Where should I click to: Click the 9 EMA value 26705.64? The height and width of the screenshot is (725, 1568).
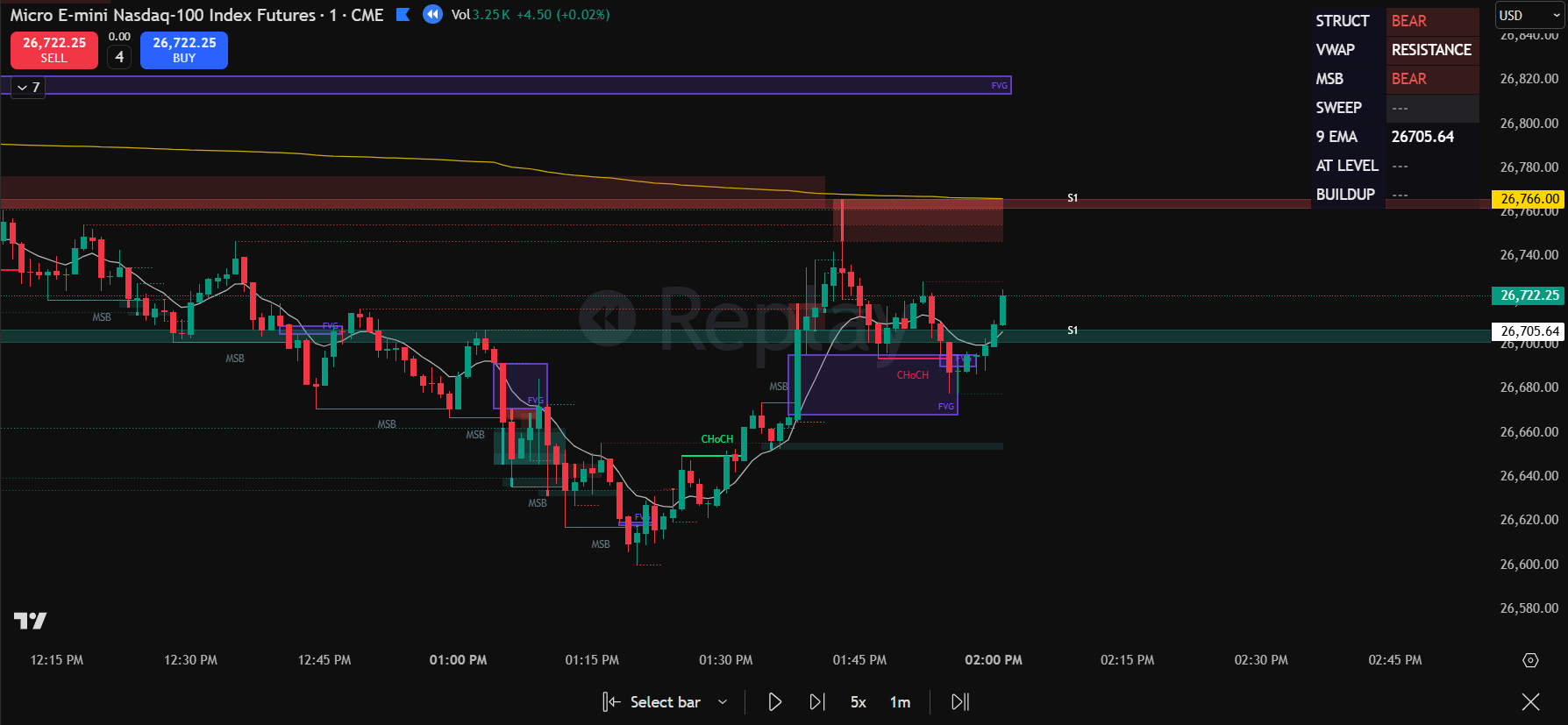coord(1422,137)
